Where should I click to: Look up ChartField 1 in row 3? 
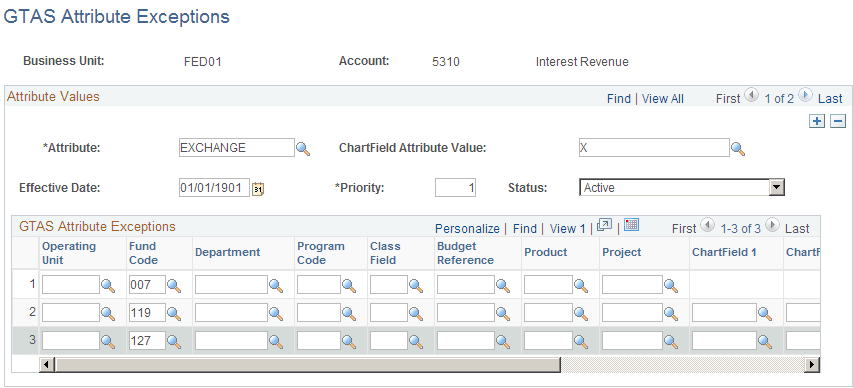pos(765,342)
